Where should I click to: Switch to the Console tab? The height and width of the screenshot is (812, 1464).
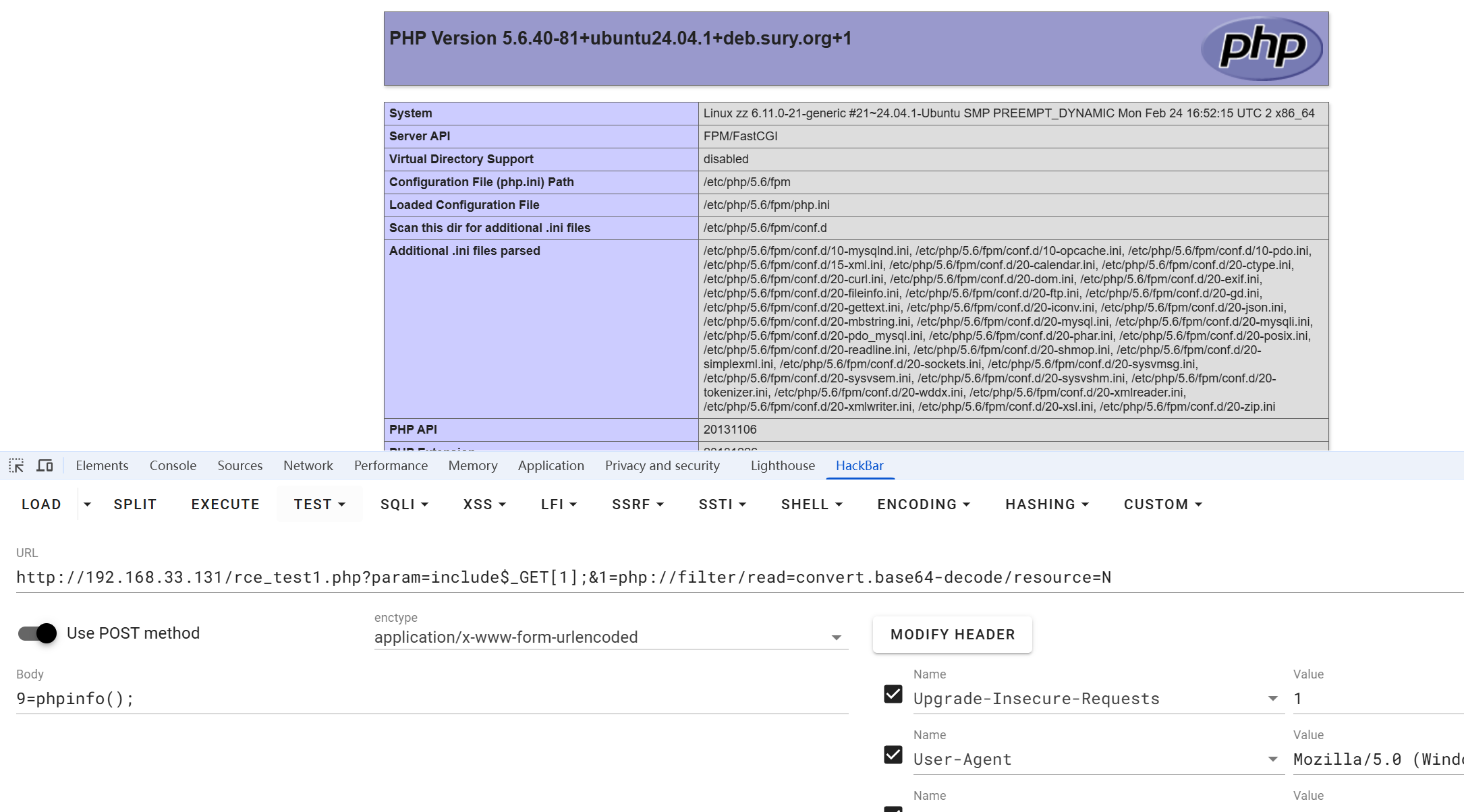173,465
